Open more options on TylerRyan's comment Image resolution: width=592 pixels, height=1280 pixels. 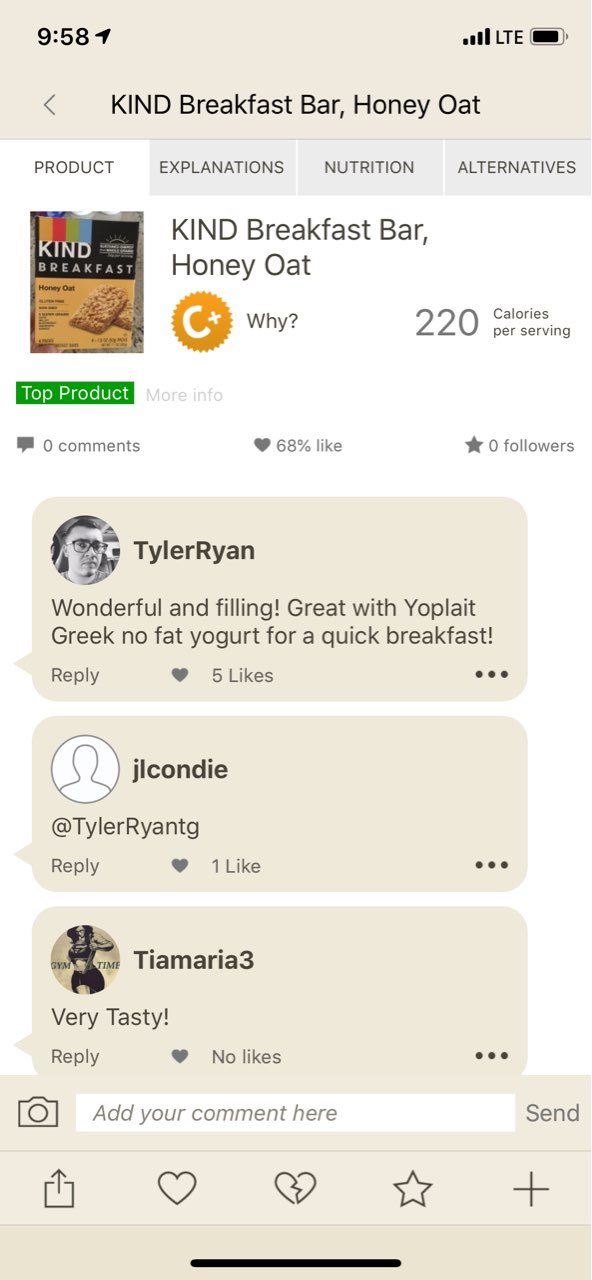(491, 675)
